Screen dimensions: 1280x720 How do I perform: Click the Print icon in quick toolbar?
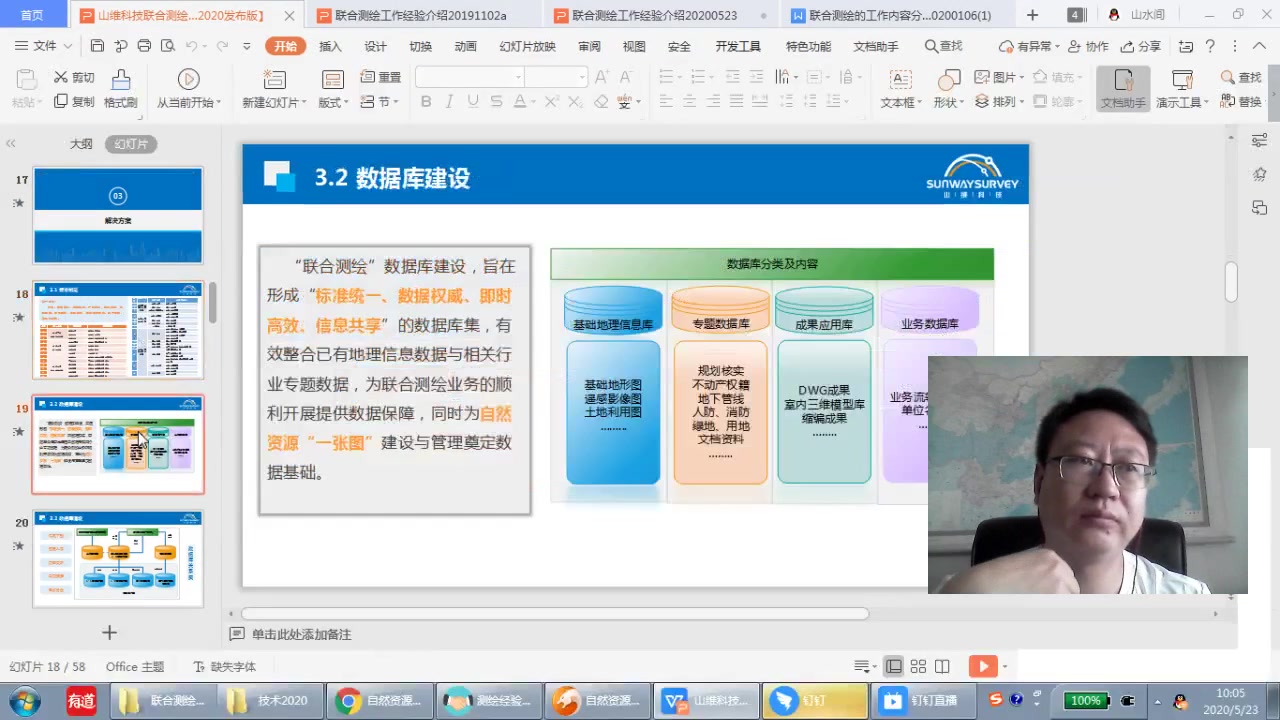144,46
